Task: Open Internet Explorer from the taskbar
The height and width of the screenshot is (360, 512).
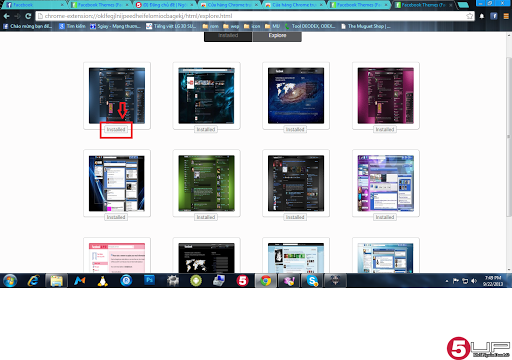Action: pos(33,281)
